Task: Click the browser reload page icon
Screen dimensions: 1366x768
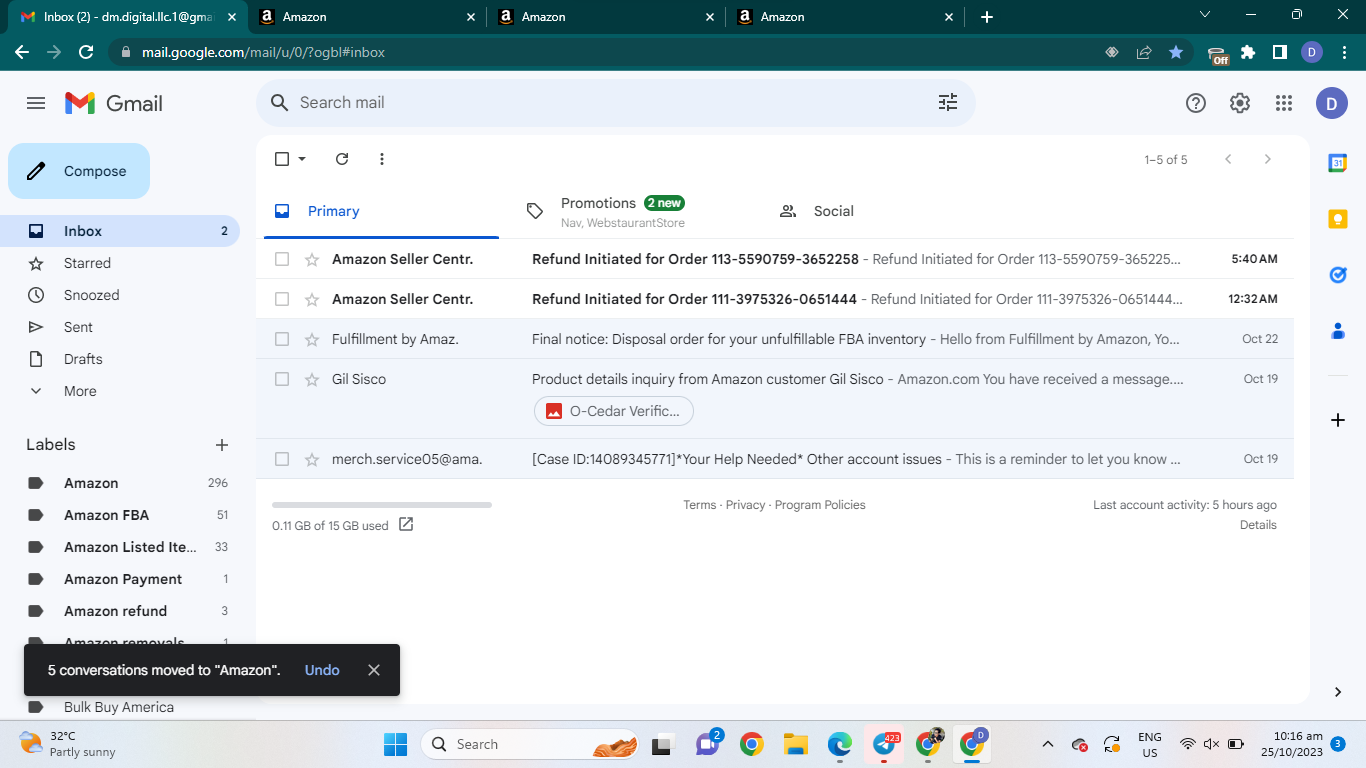Action: pyautogui.click(x=86, y=52)
